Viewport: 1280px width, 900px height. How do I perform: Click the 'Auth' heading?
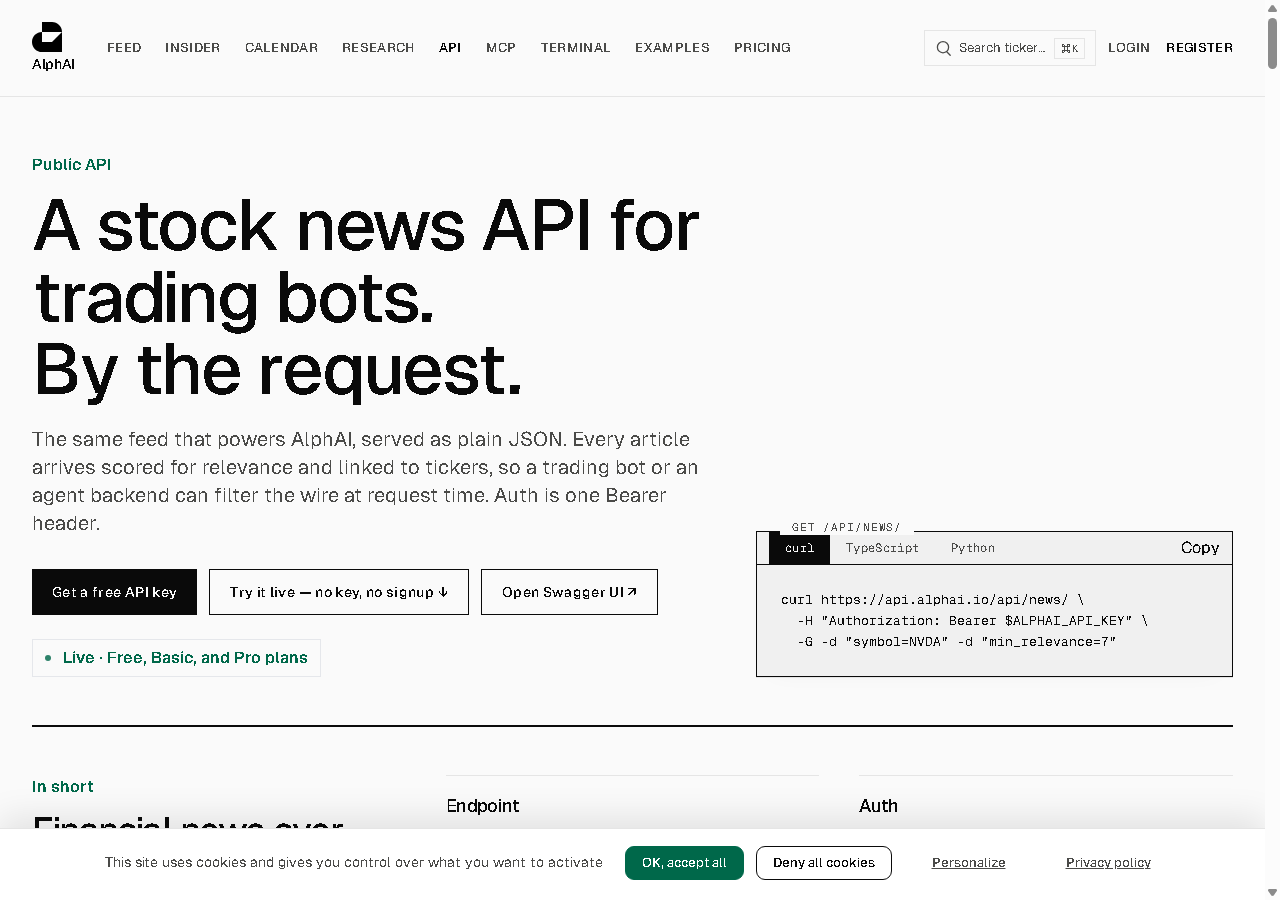[878, 806]
